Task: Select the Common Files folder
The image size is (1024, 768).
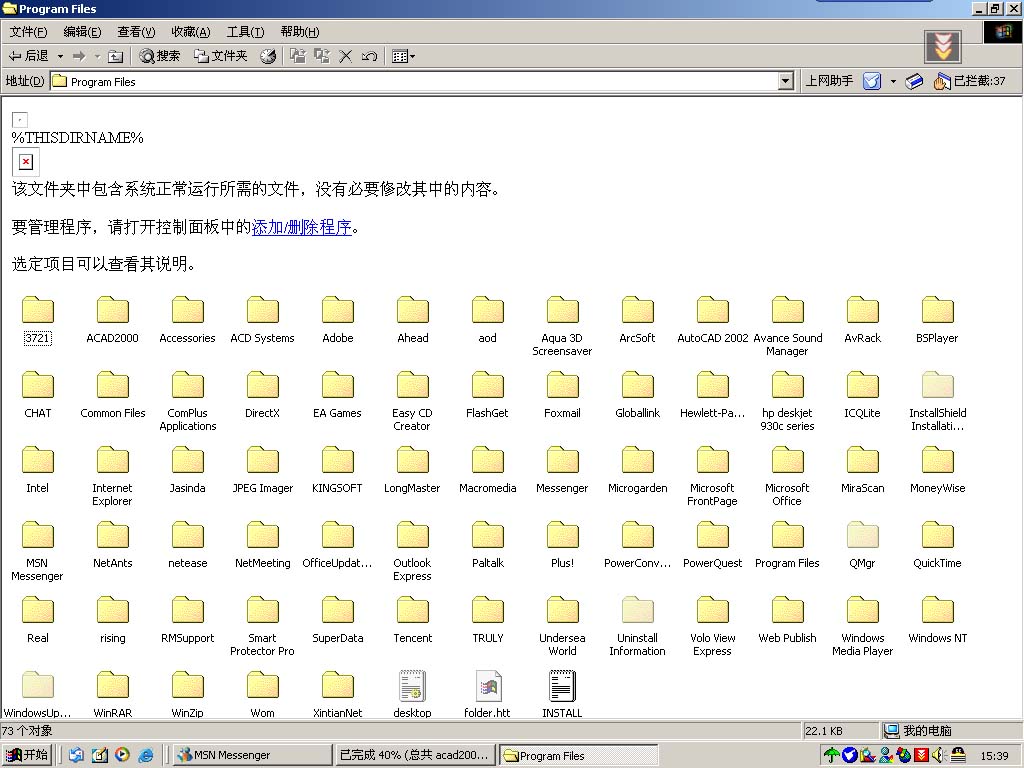Action: (x=112, y=395)
